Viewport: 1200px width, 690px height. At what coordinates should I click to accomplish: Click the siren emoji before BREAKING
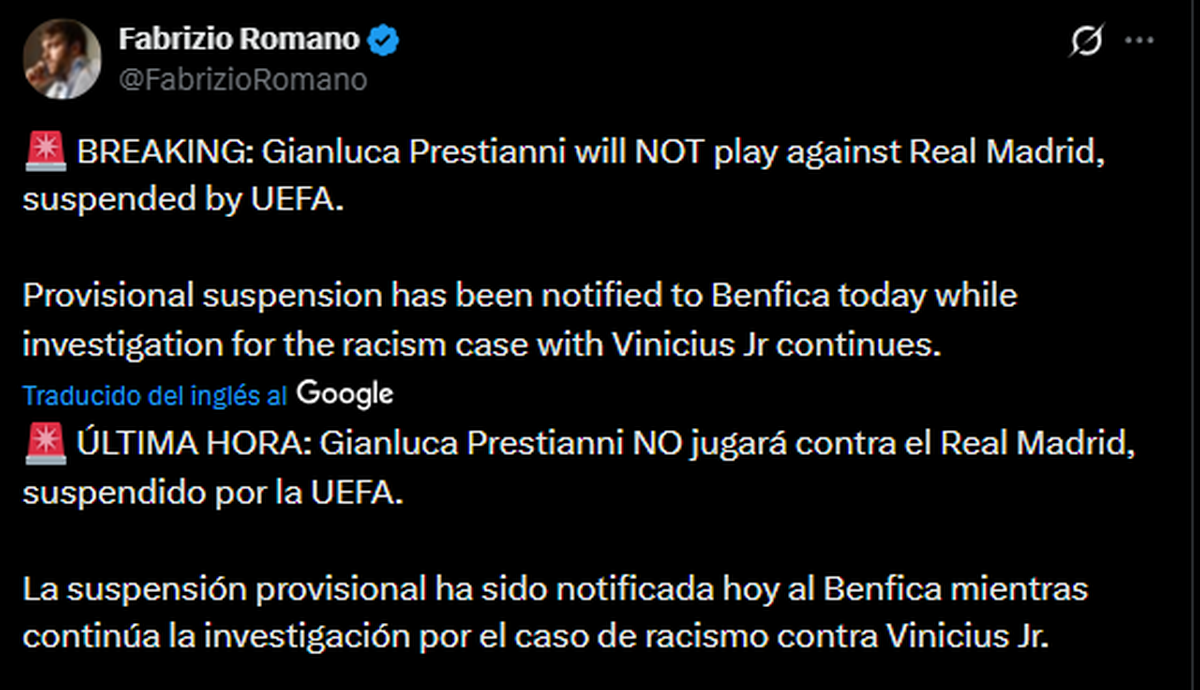[x=42, y=154]
